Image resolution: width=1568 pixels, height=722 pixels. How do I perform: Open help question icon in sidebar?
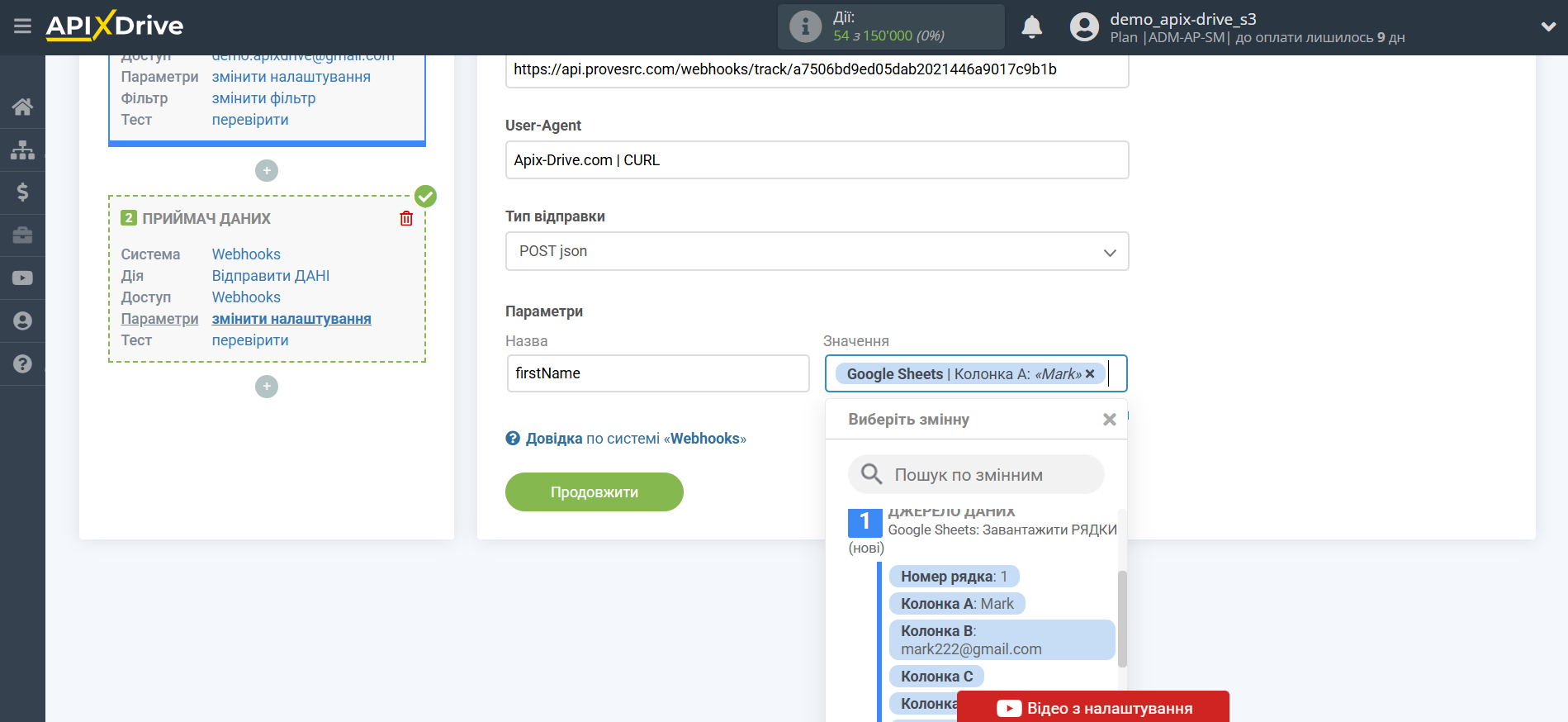click(x=22, y=364)
